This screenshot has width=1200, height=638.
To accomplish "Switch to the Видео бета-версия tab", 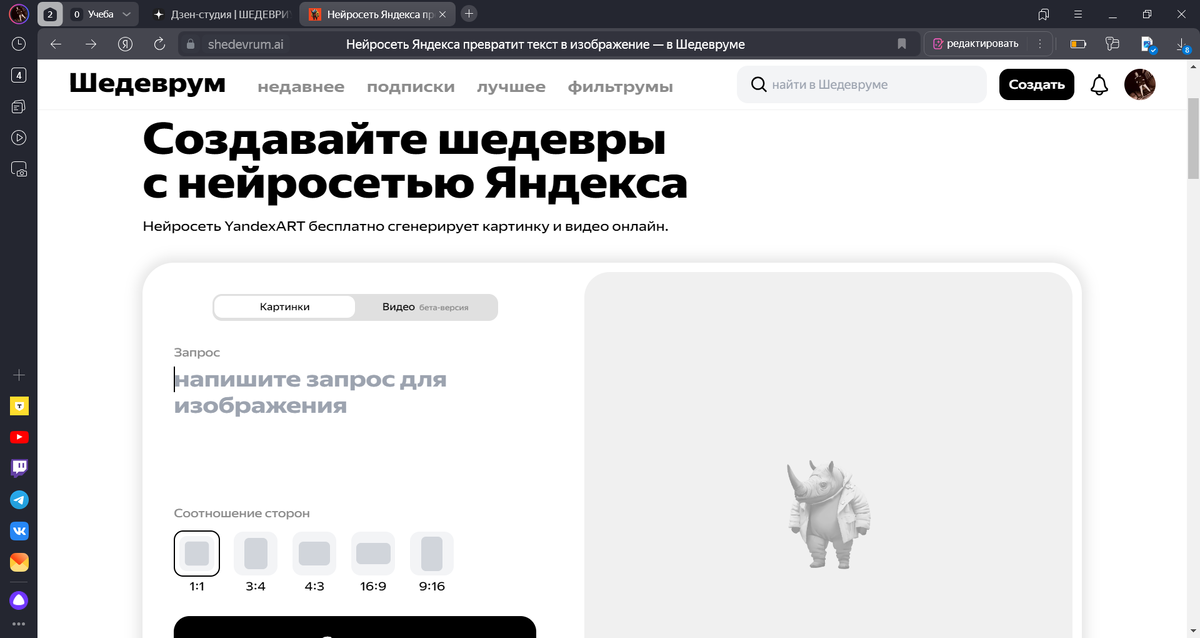I will (x=425, y=307).
